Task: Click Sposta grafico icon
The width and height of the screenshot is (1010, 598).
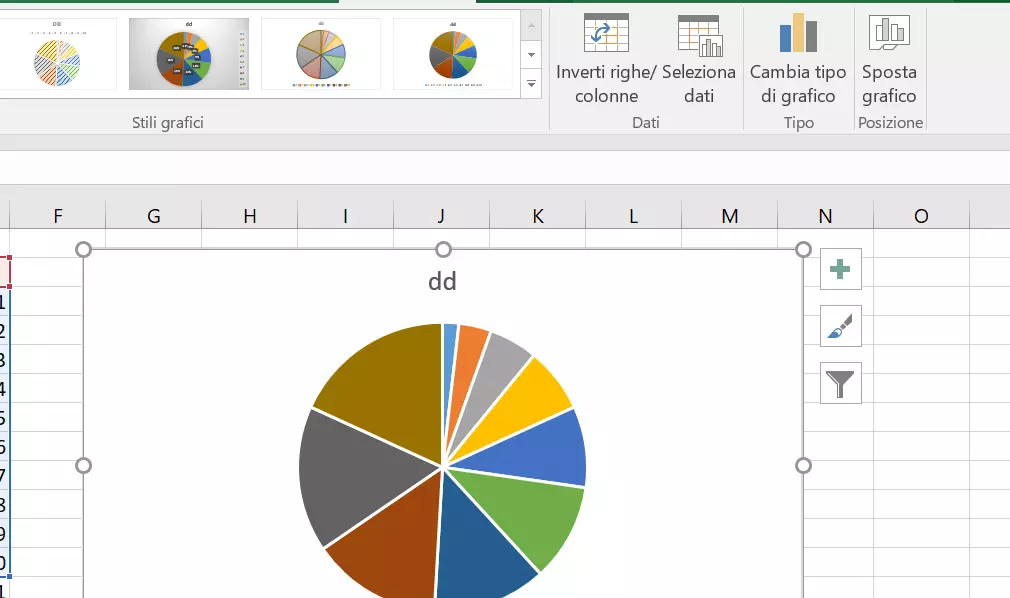Action: [889, 34]
